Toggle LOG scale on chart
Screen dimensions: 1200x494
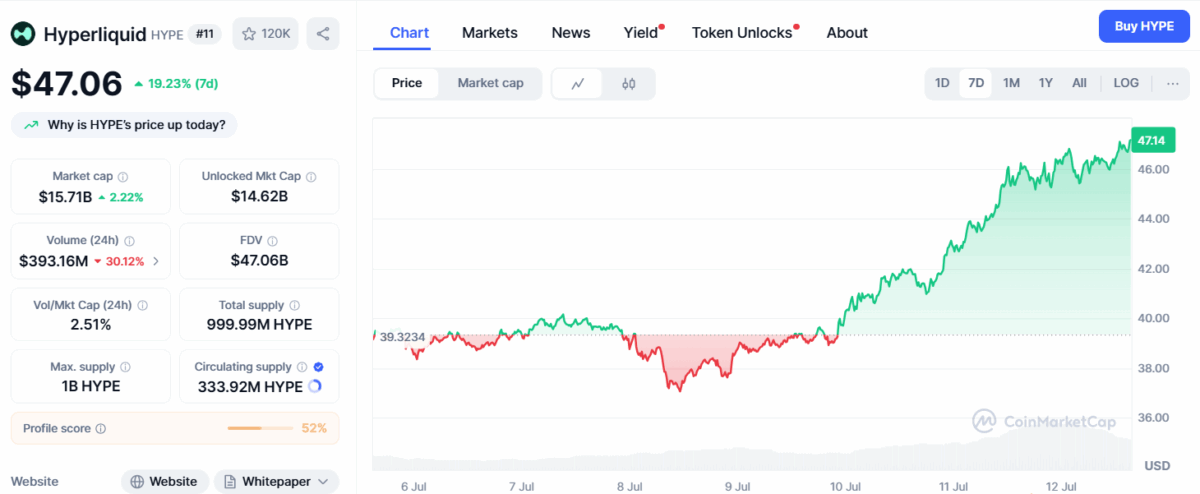[1126, 83]
